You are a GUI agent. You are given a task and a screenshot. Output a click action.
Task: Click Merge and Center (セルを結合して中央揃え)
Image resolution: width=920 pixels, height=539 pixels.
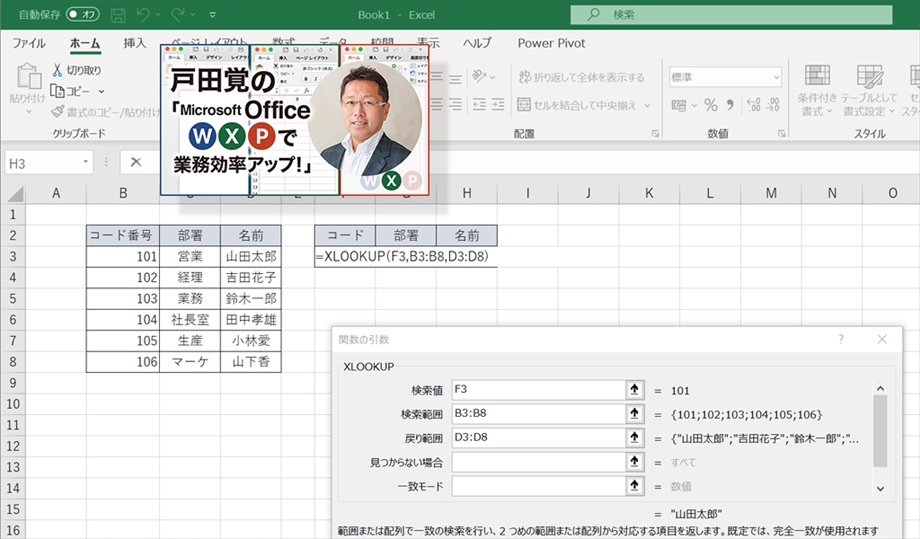point(577,105)
